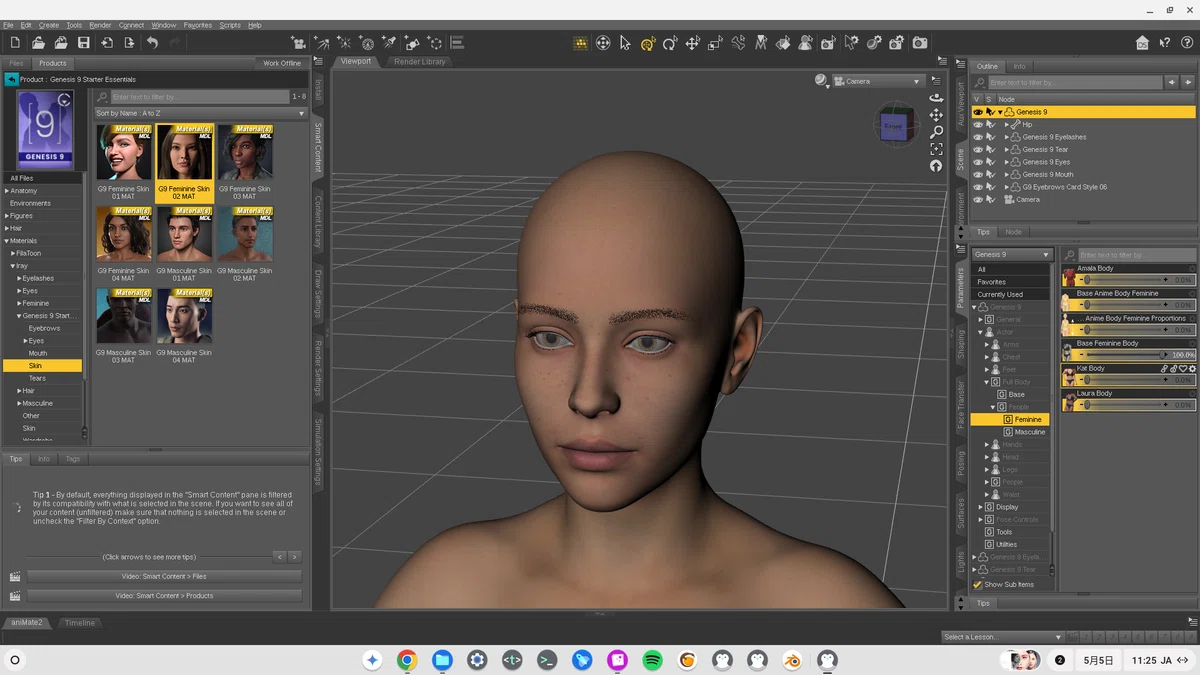This screenshot has height=675, width=1200.
Task: Create a new scene with New File icon
Action: click(15, 43)
